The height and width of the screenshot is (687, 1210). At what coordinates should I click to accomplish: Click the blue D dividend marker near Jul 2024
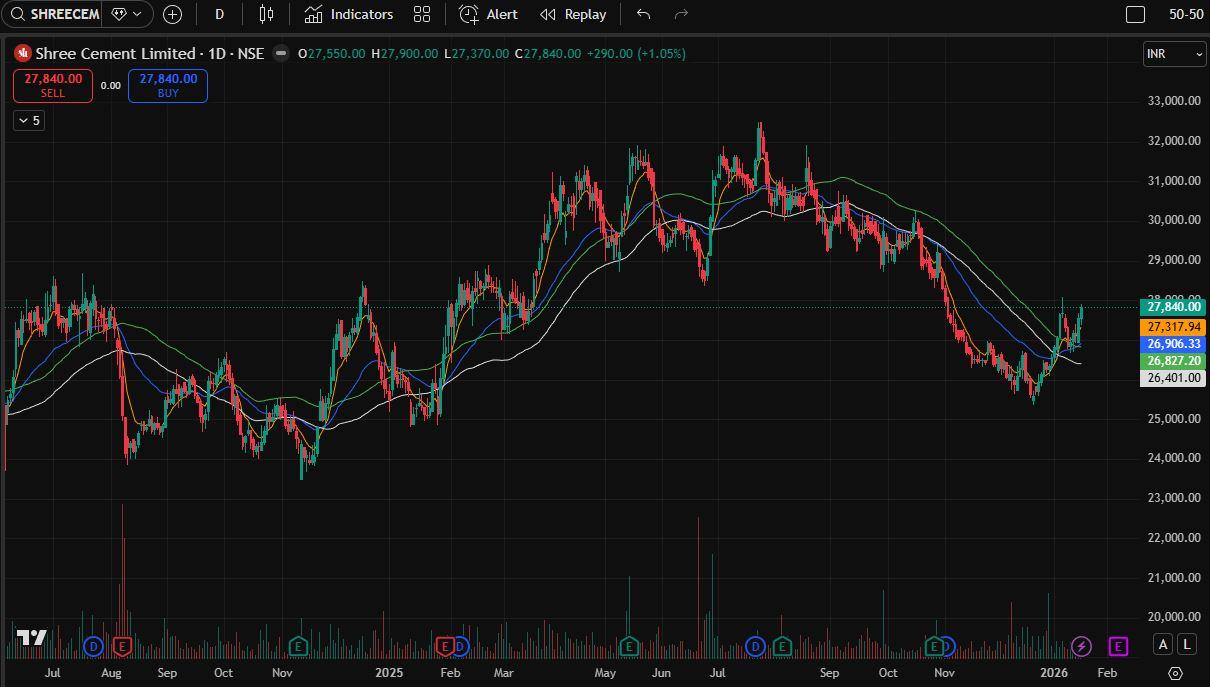(94, 646)
